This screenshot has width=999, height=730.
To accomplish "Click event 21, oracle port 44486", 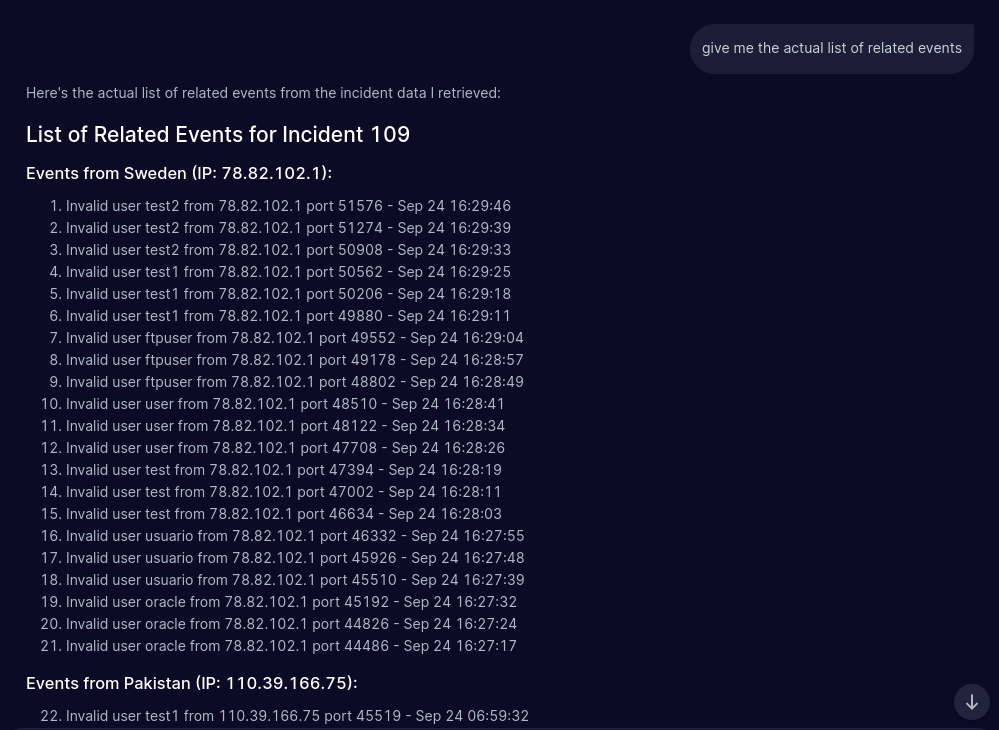I will [x=291, y=646].
